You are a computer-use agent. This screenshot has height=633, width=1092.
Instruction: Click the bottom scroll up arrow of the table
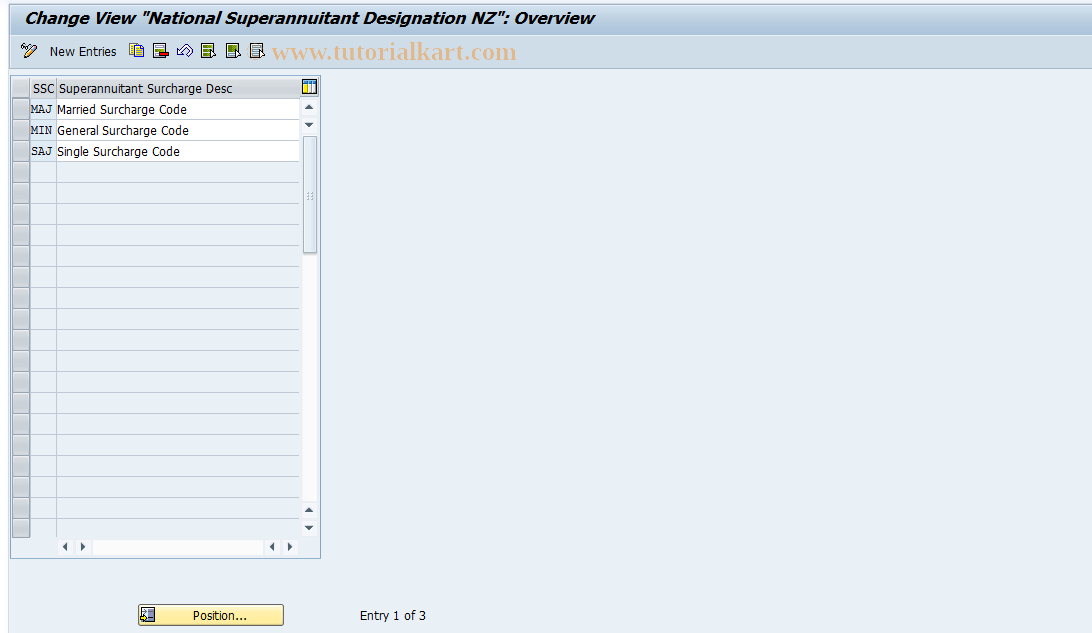[309, 510]
